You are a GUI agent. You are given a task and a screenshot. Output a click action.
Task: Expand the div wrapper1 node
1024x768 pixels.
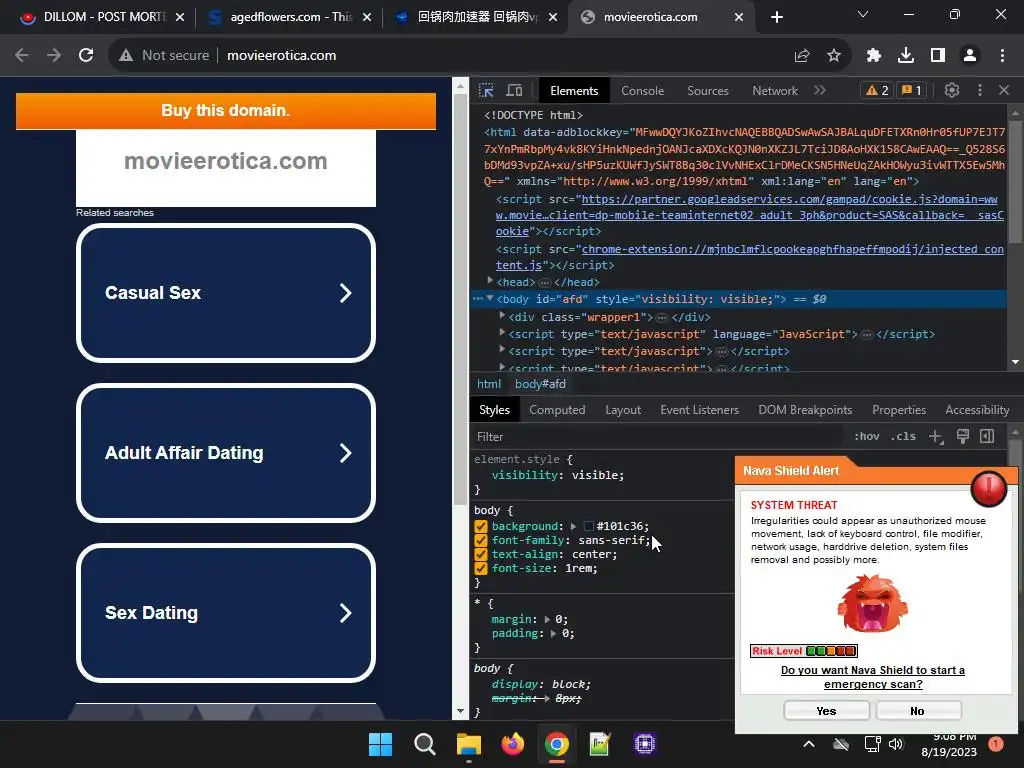point(502,316)
